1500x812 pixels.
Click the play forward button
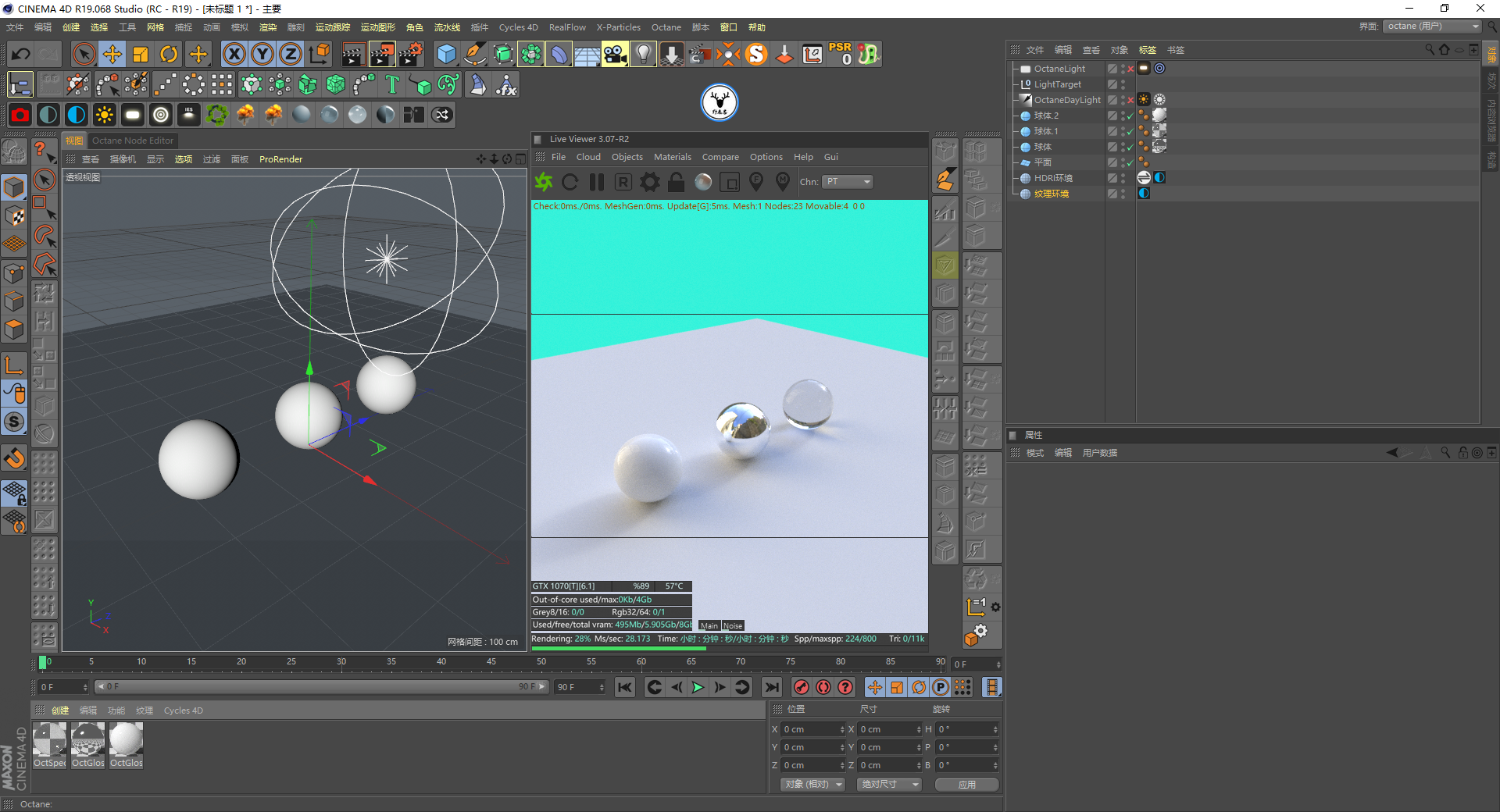pos(698,687)
